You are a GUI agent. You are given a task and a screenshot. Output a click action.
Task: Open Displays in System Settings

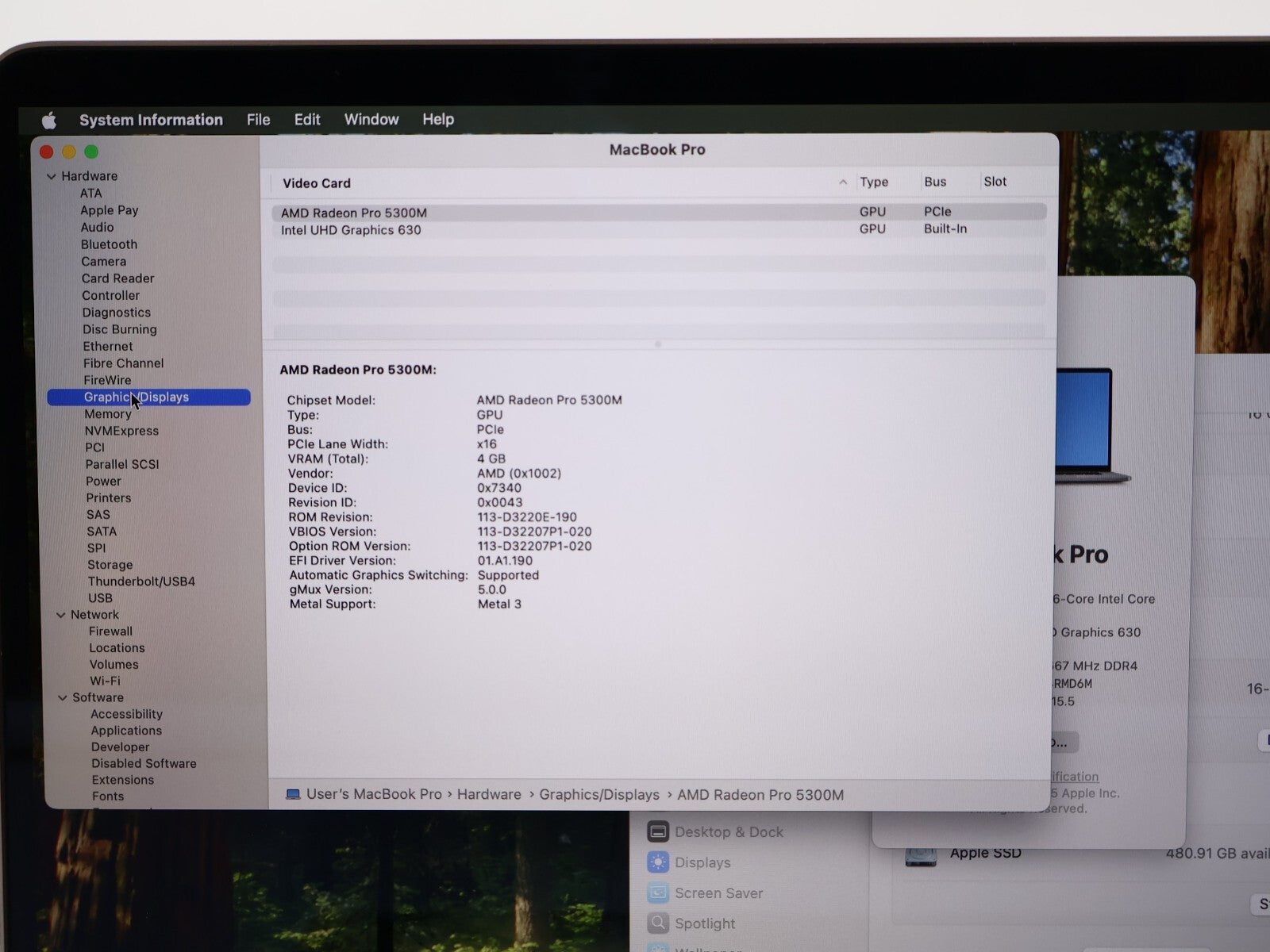point(689,862)
